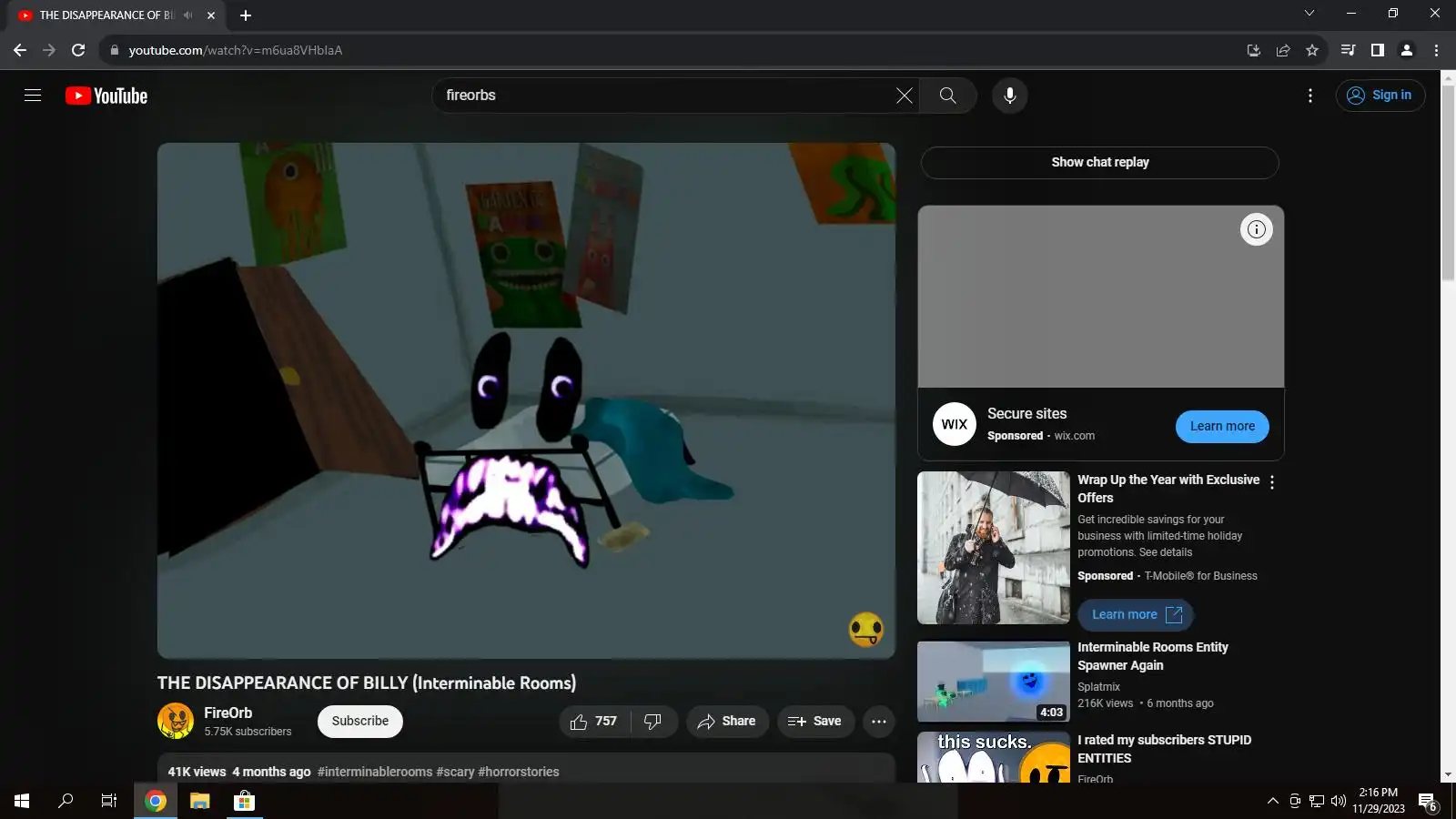The width and height of the screenshot is (1456, 819).
Task: Open more actions ellipsis under video
Action: click(x=878, y=721)
